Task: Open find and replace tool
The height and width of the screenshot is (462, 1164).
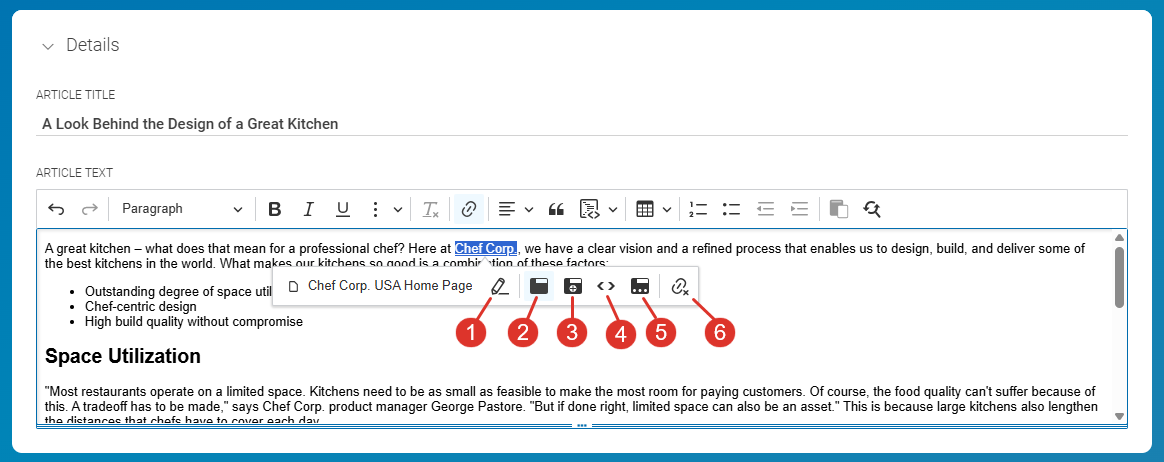Action: [x=872, y=209]
